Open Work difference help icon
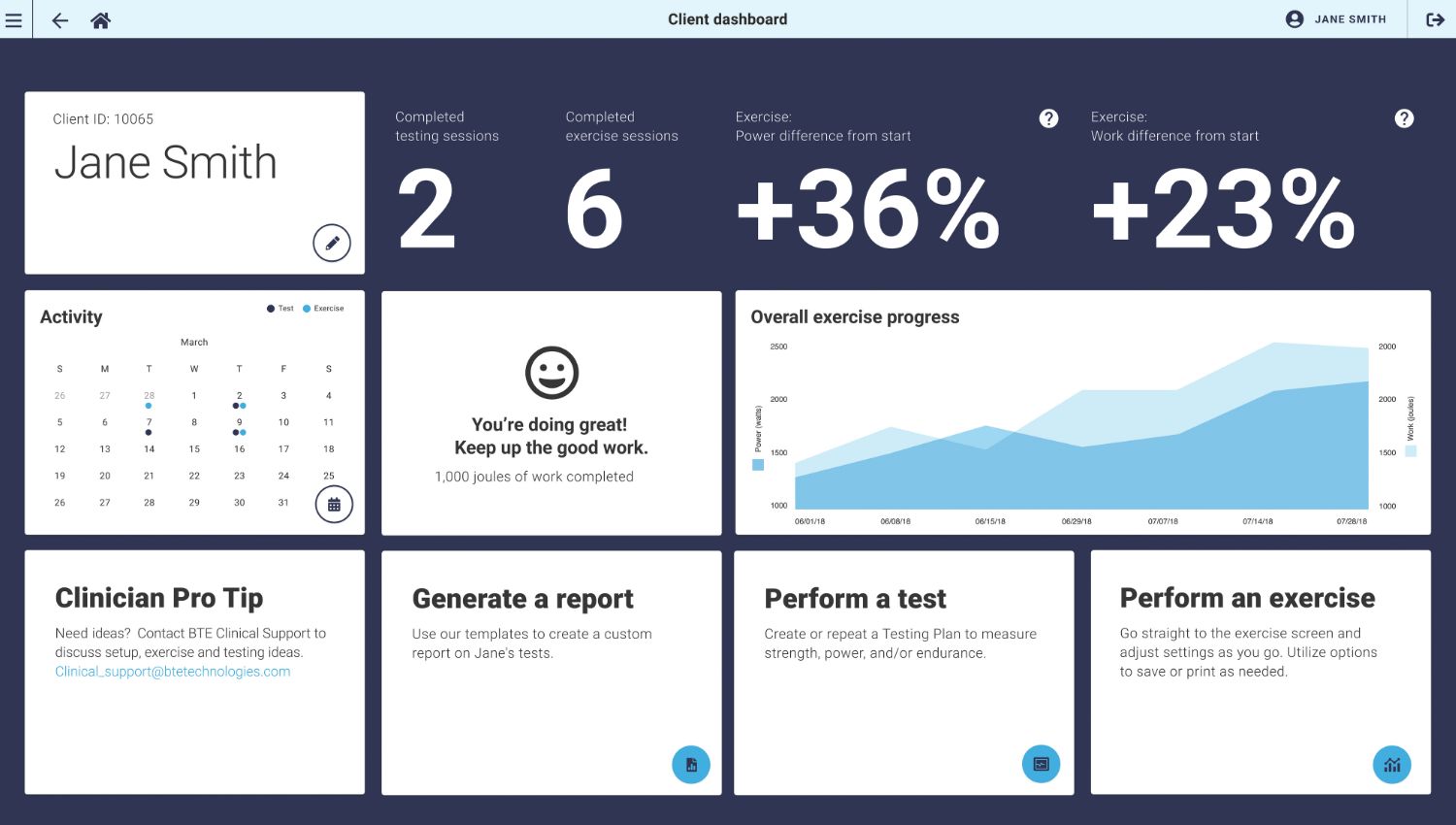The image size is (1456, 825). tap(1404, 118)
